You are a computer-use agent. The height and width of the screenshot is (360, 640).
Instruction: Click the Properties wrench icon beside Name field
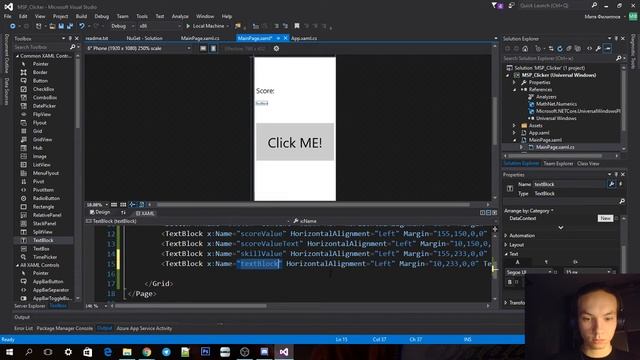pyautogui.click(x=611, y=184)
